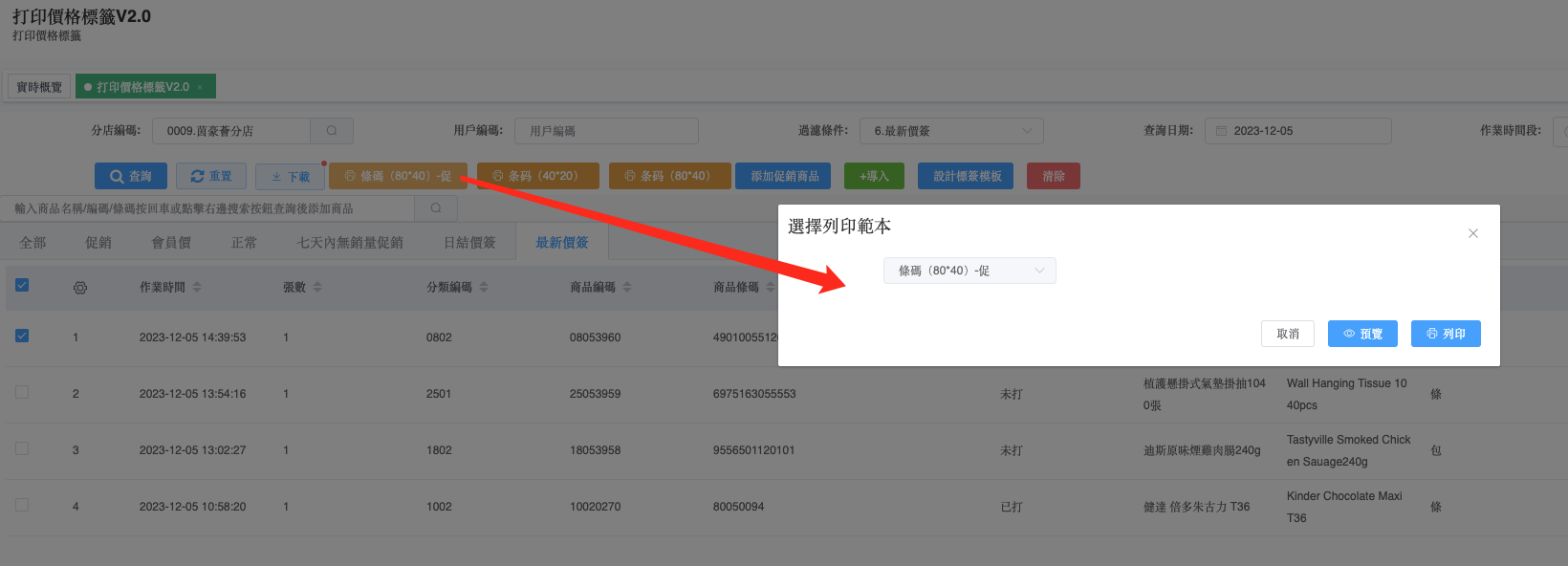Click Tastyville Smoked Chicken Sauage240g name
The width and height of the screenshot is (1568, 566).
click(x=1348, y=450)
